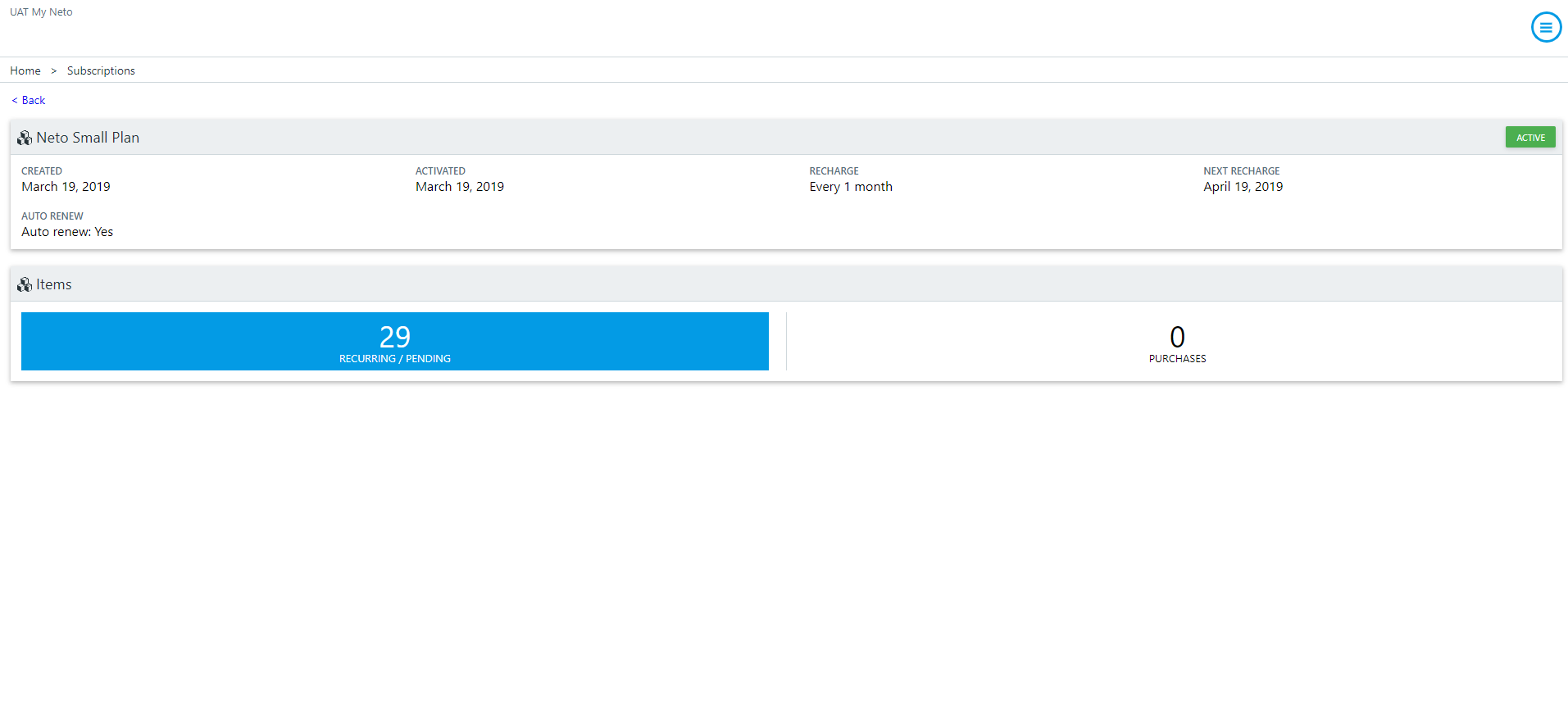Click the cubes icon beside Neto Small Plan
Image resolution: width=1568 pixels, height=722 pixels.
tap(25, 138)
